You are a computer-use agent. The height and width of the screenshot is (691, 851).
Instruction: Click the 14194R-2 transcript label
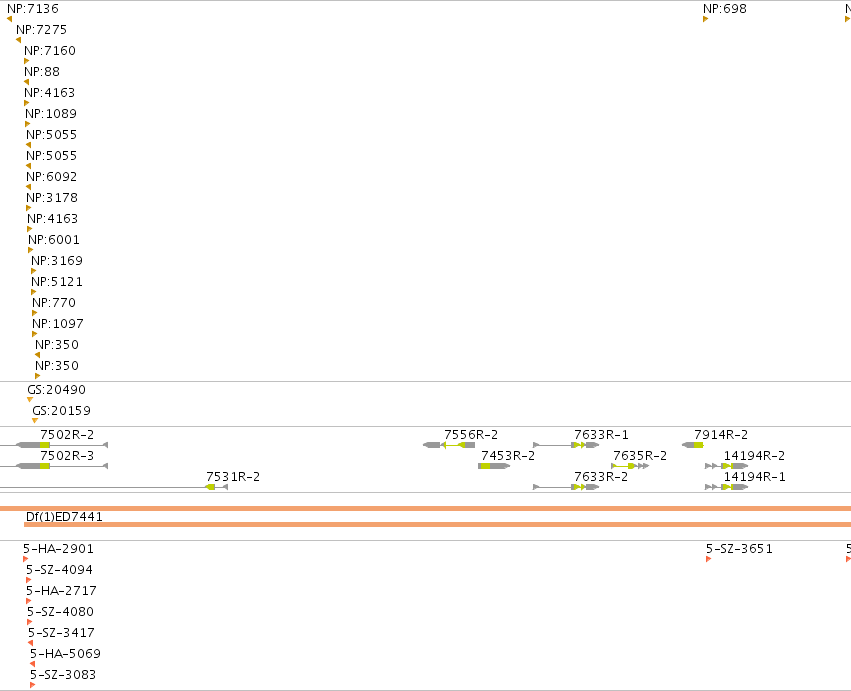(754, 456)
